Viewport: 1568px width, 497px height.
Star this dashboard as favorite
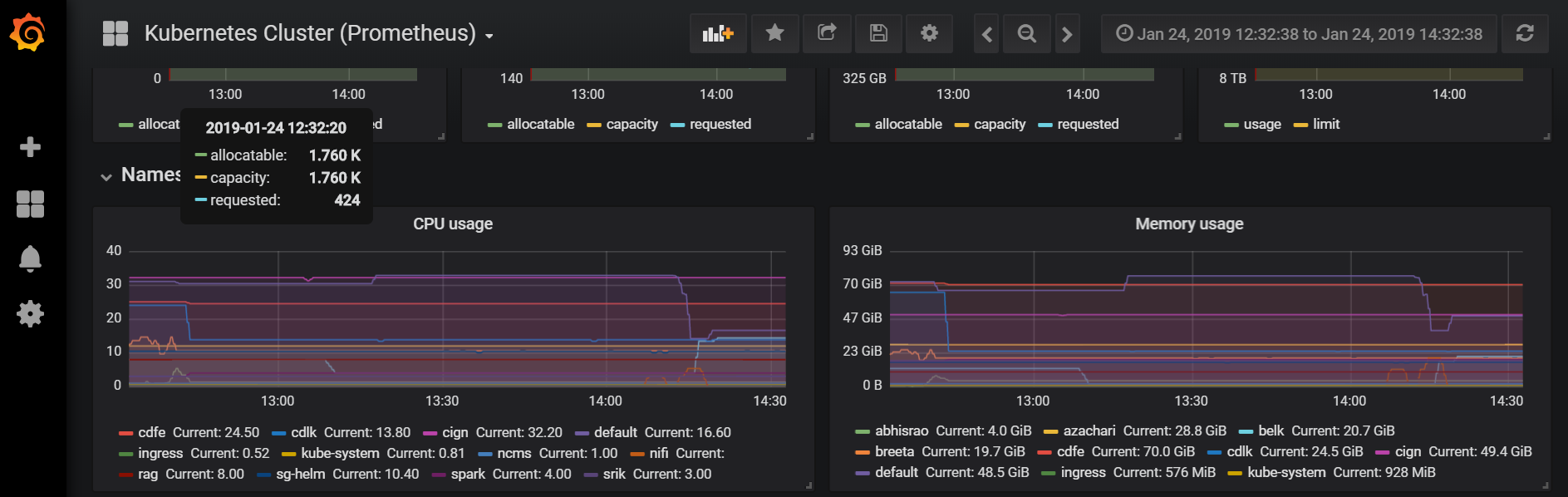(774, 33)
